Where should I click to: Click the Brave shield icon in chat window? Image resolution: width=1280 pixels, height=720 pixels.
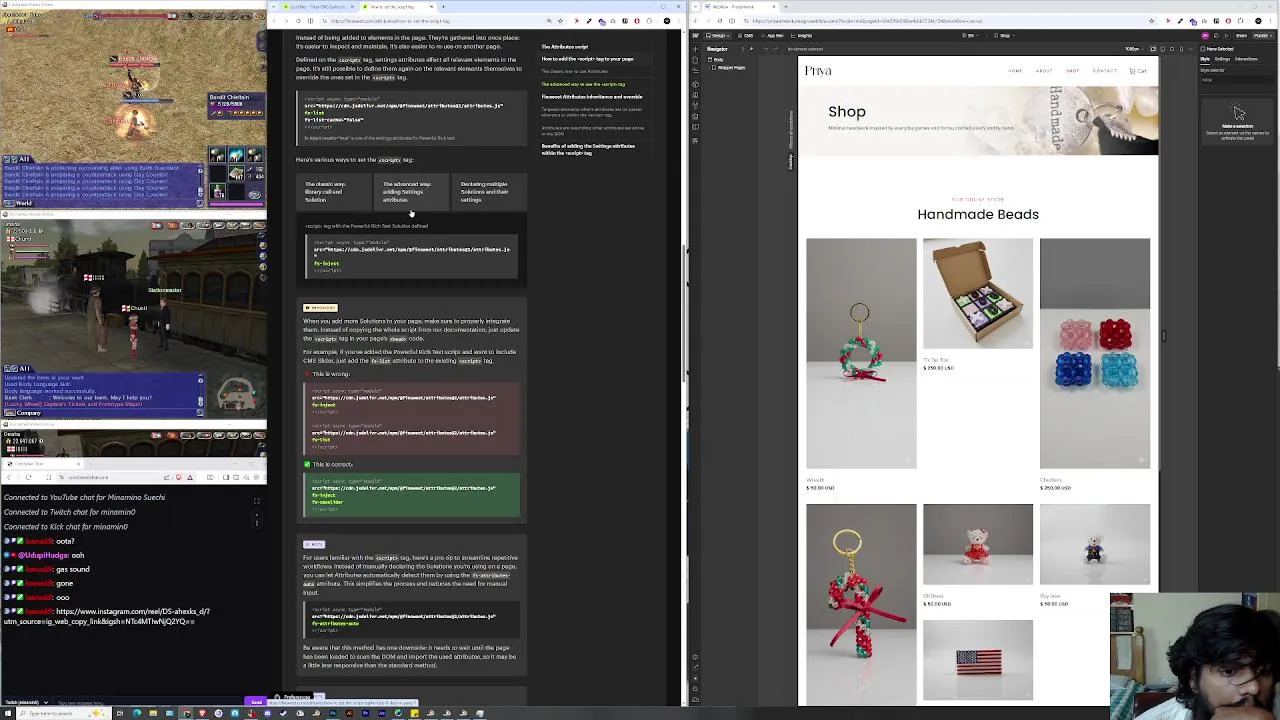tap(179, 477)
